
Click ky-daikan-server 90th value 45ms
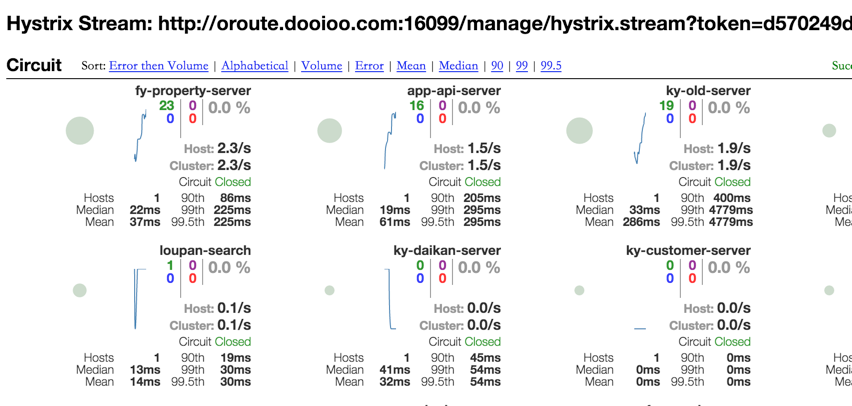click(486, 358)
